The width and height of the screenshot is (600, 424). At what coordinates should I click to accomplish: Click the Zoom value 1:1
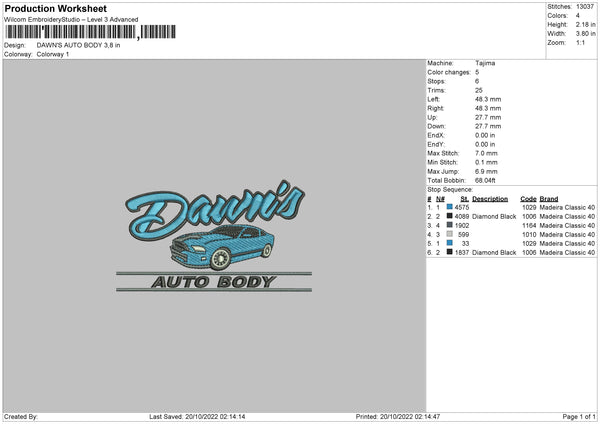coord(580,42)
